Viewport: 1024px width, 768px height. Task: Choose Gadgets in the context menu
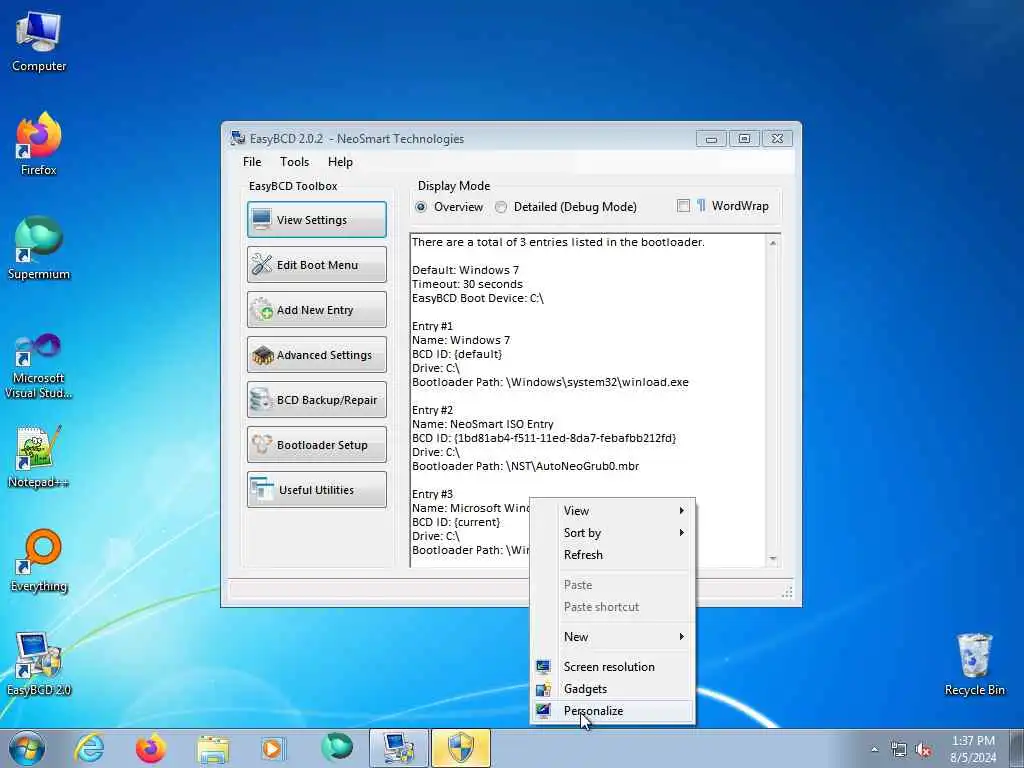pyautogui.click(x=613, y=689)
